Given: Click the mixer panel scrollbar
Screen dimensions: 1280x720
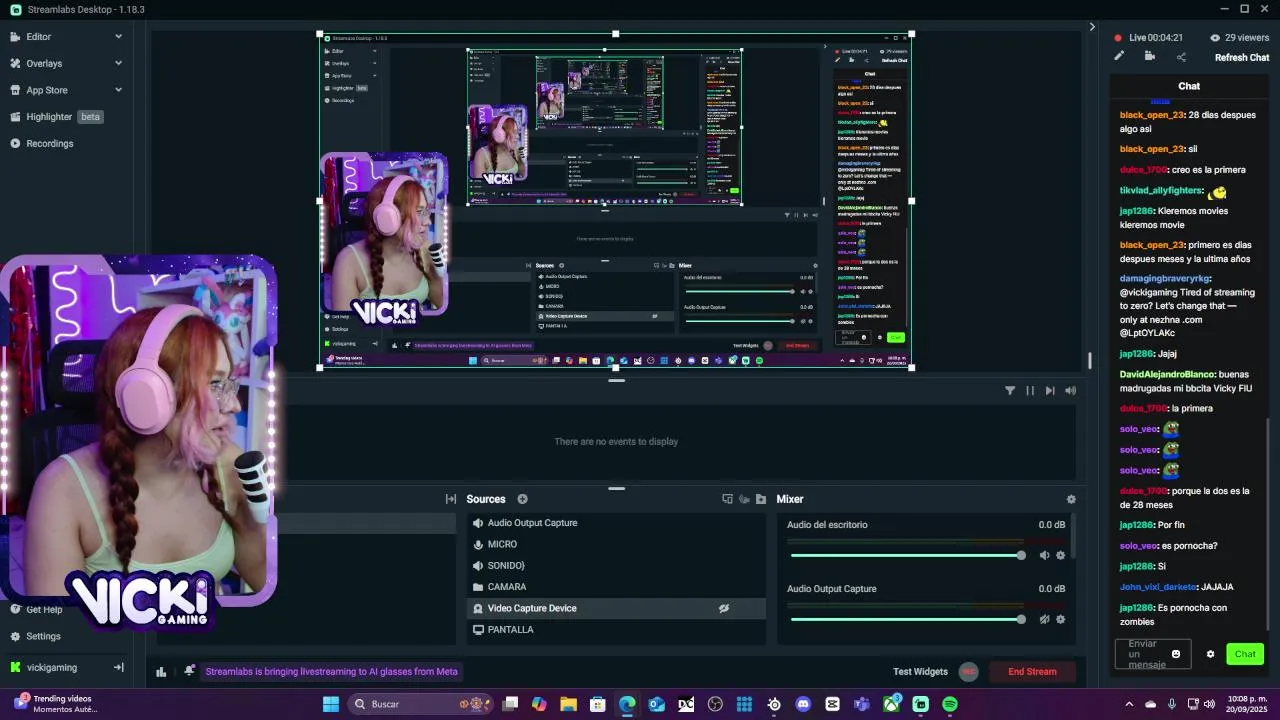Looking at the screenshot, I should click(1075, 538).
